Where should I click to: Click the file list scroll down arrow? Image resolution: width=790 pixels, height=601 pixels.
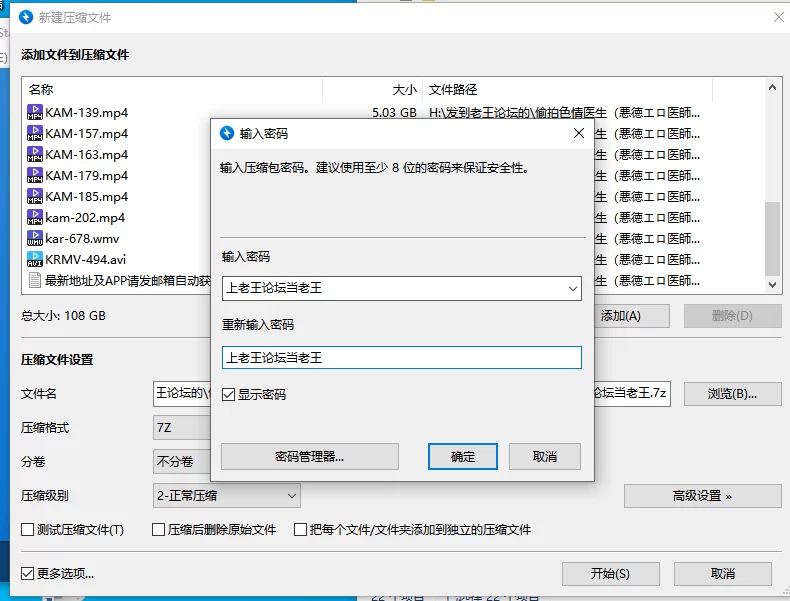click(x=772, y=285)
